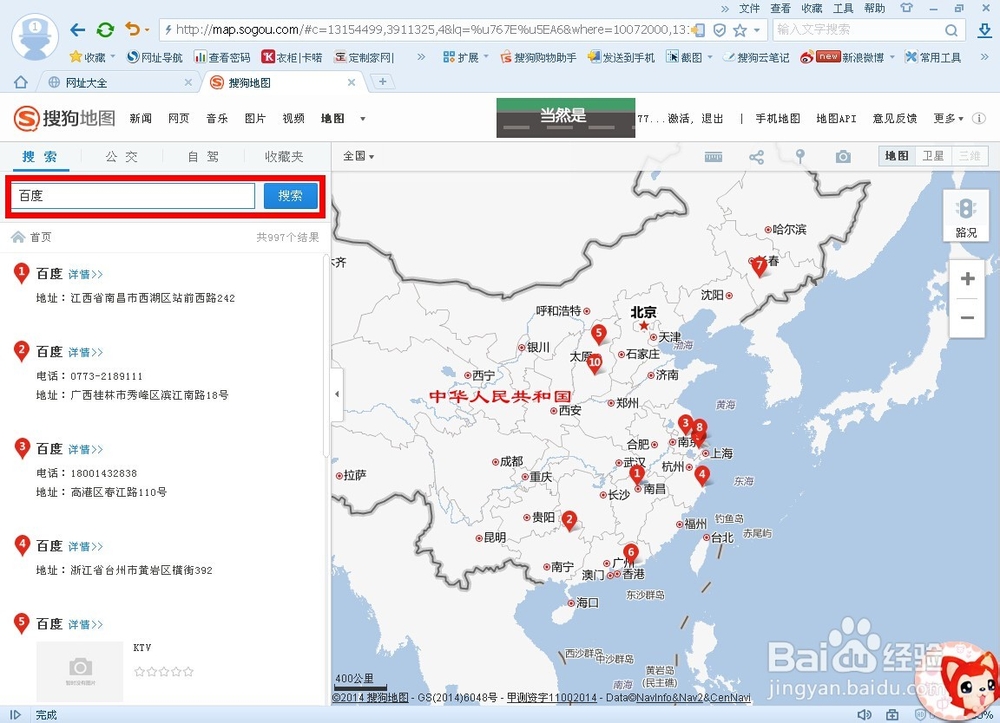This screenshot has height=723, width=1000.
Task: Open the 全国 region dropdown
Action: click(358, 156)
